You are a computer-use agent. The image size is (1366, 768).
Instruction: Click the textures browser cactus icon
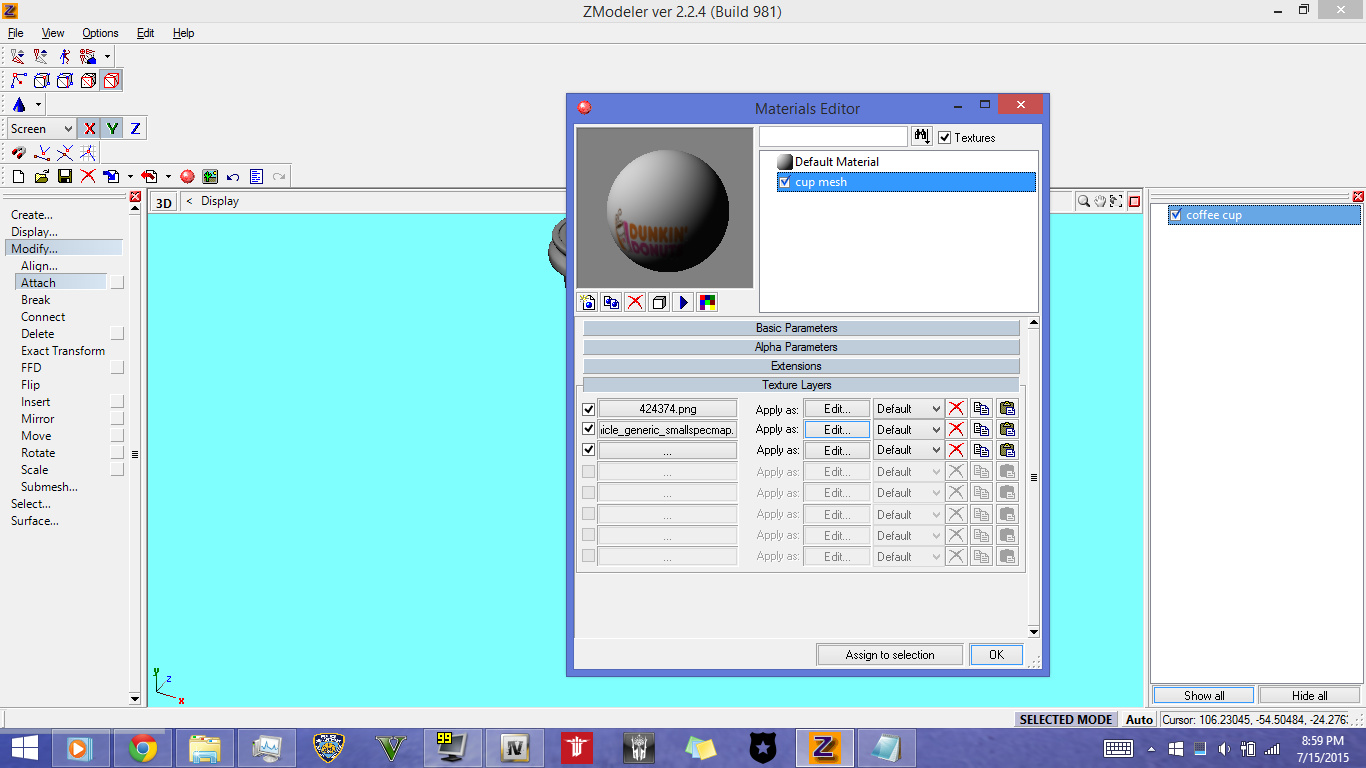click(x=210, y=177)
